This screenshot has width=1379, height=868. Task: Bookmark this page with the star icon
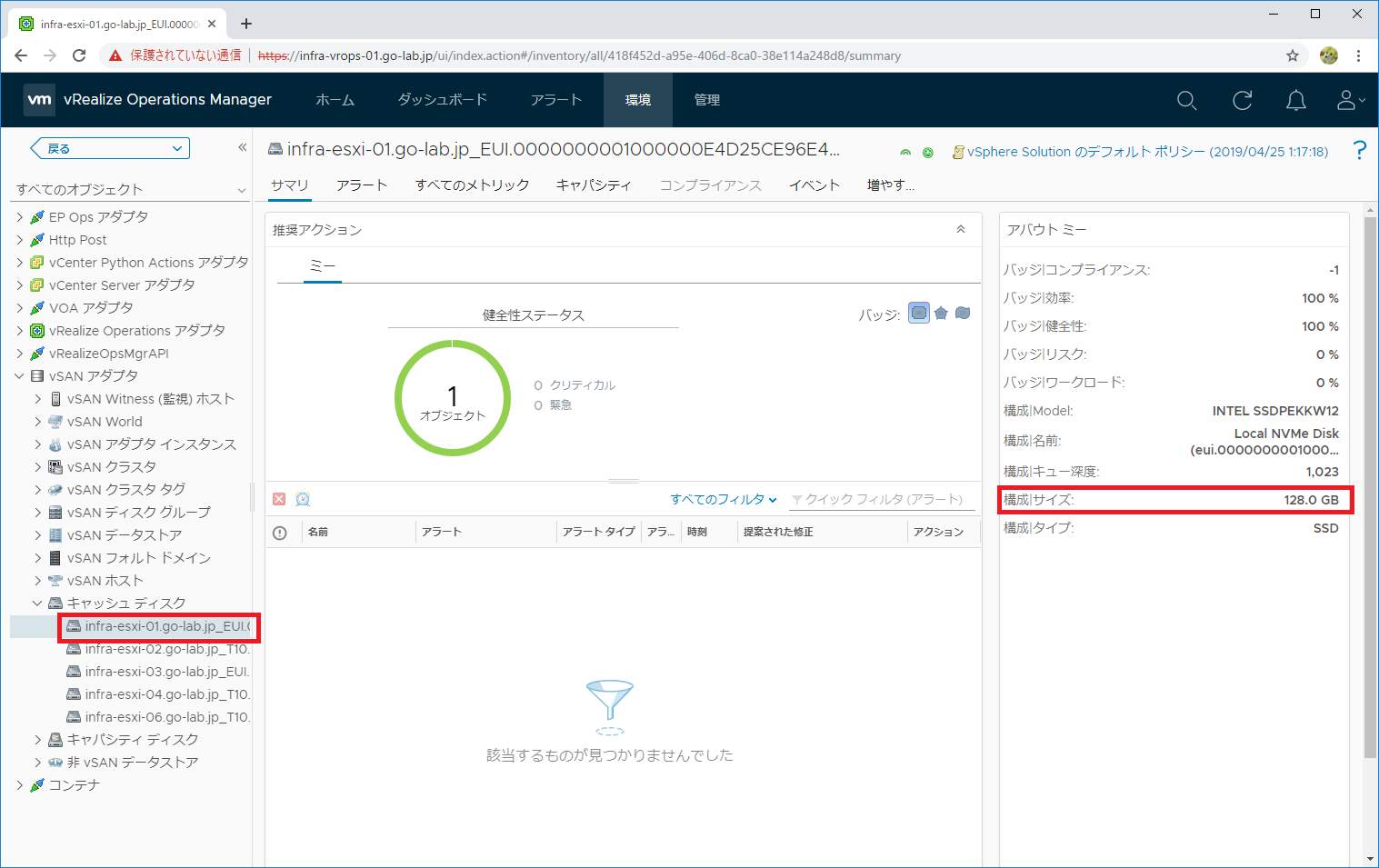[1293, 55]
